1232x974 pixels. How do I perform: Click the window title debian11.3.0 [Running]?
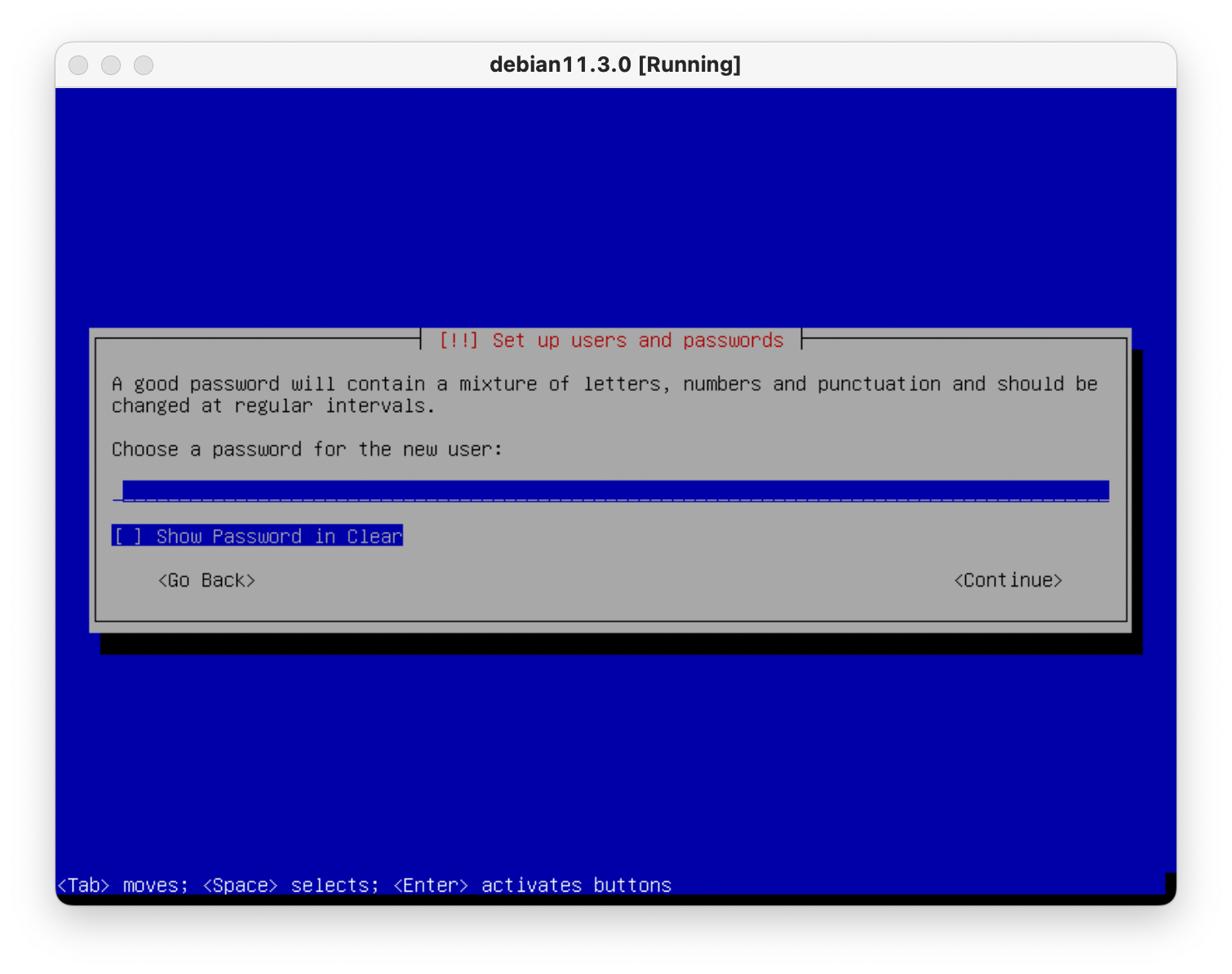[614, 64]
